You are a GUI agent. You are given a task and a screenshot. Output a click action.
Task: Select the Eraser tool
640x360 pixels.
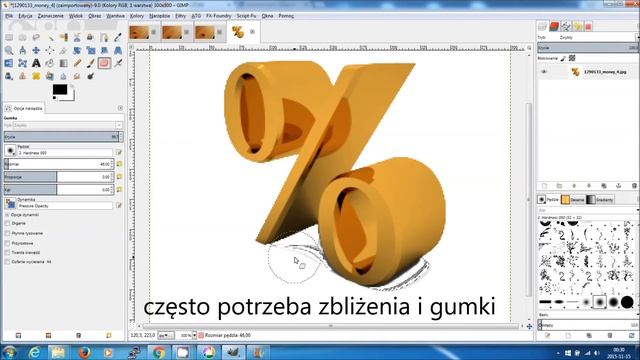pos(104,63)
